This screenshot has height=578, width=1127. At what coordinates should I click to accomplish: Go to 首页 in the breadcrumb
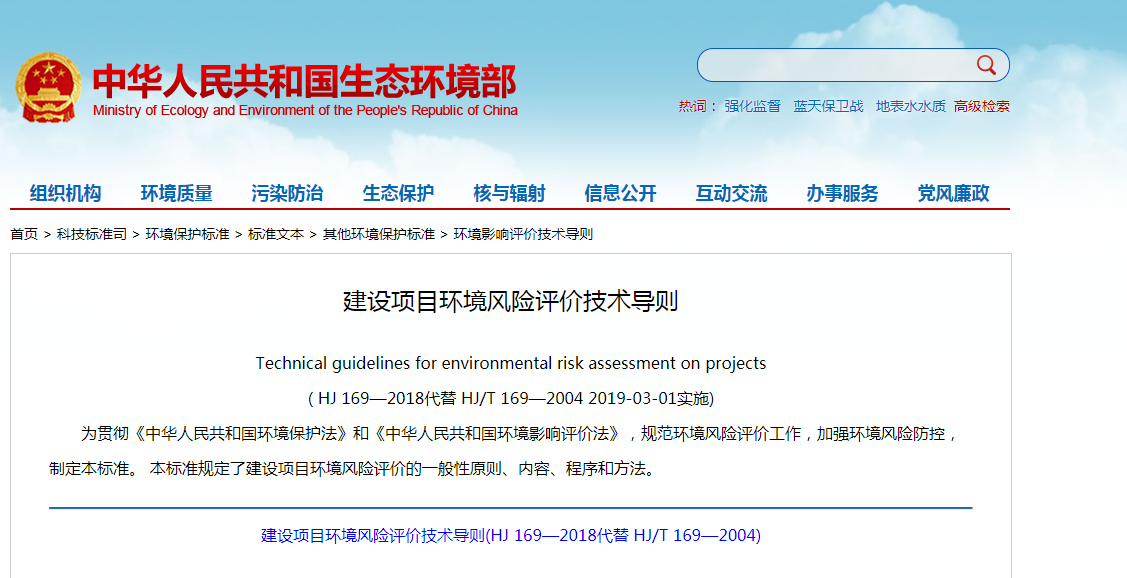(x=24, y=234)
